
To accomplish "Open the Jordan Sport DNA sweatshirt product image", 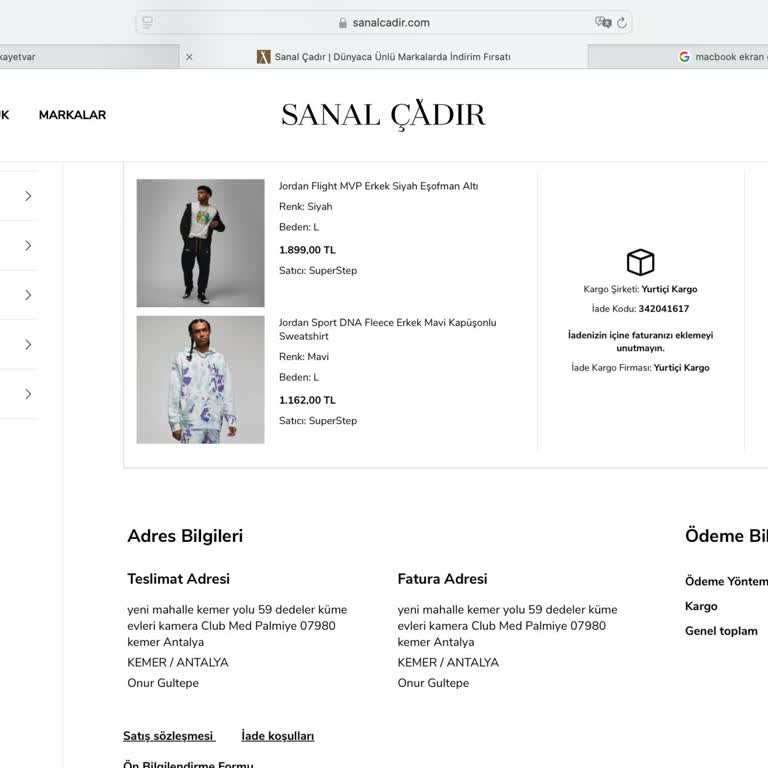I will point(200,380).
